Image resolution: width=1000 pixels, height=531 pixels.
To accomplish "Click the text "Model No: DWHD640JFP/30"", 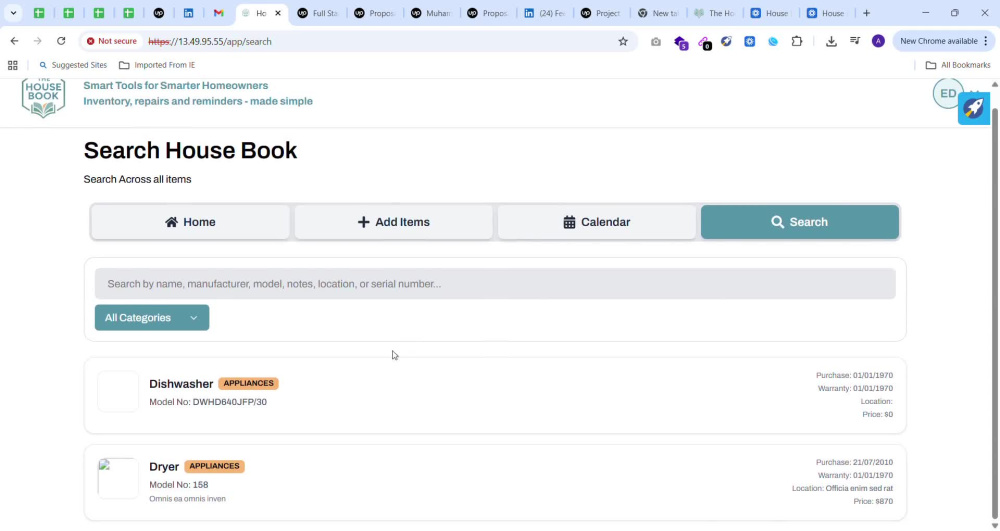I will (208, 402).
